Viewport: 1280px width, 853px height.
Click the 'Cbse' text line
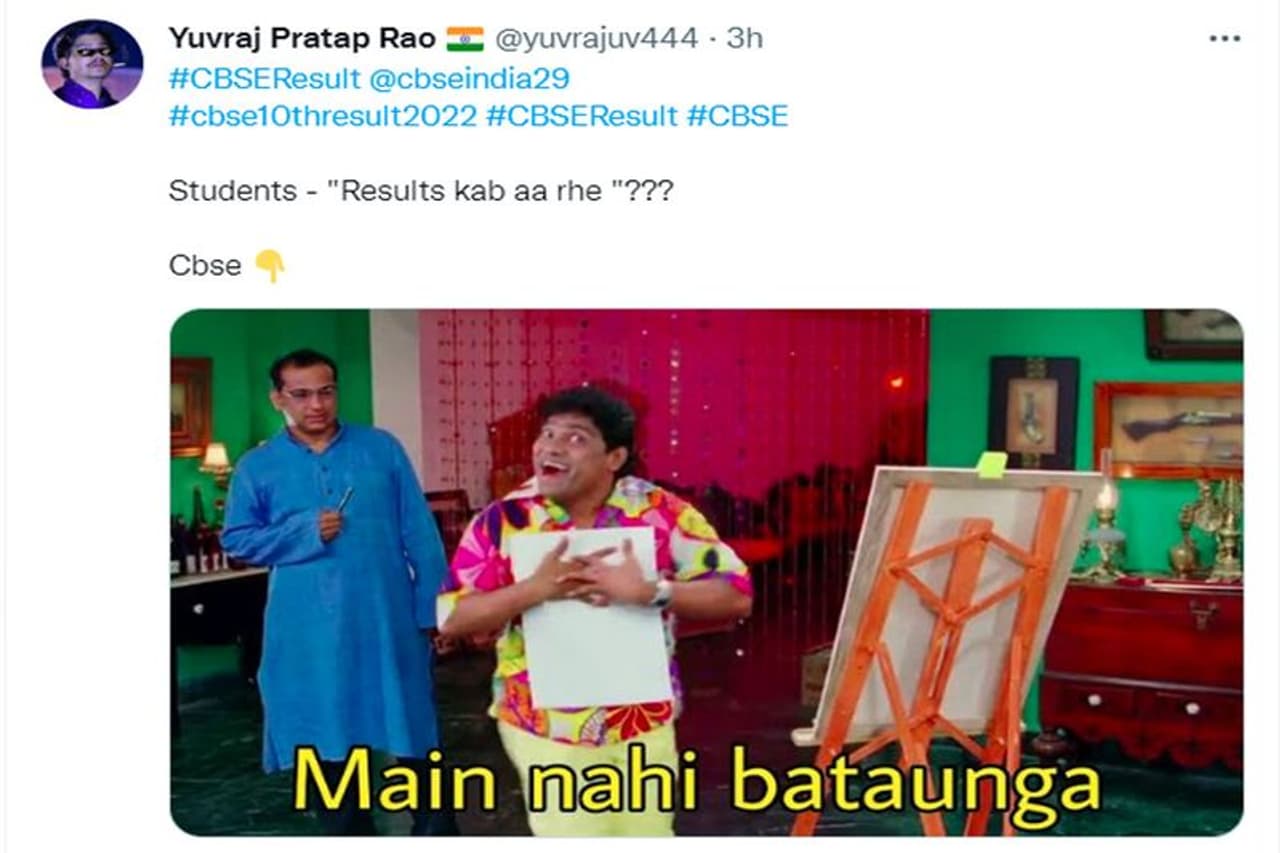click(205, 266)
